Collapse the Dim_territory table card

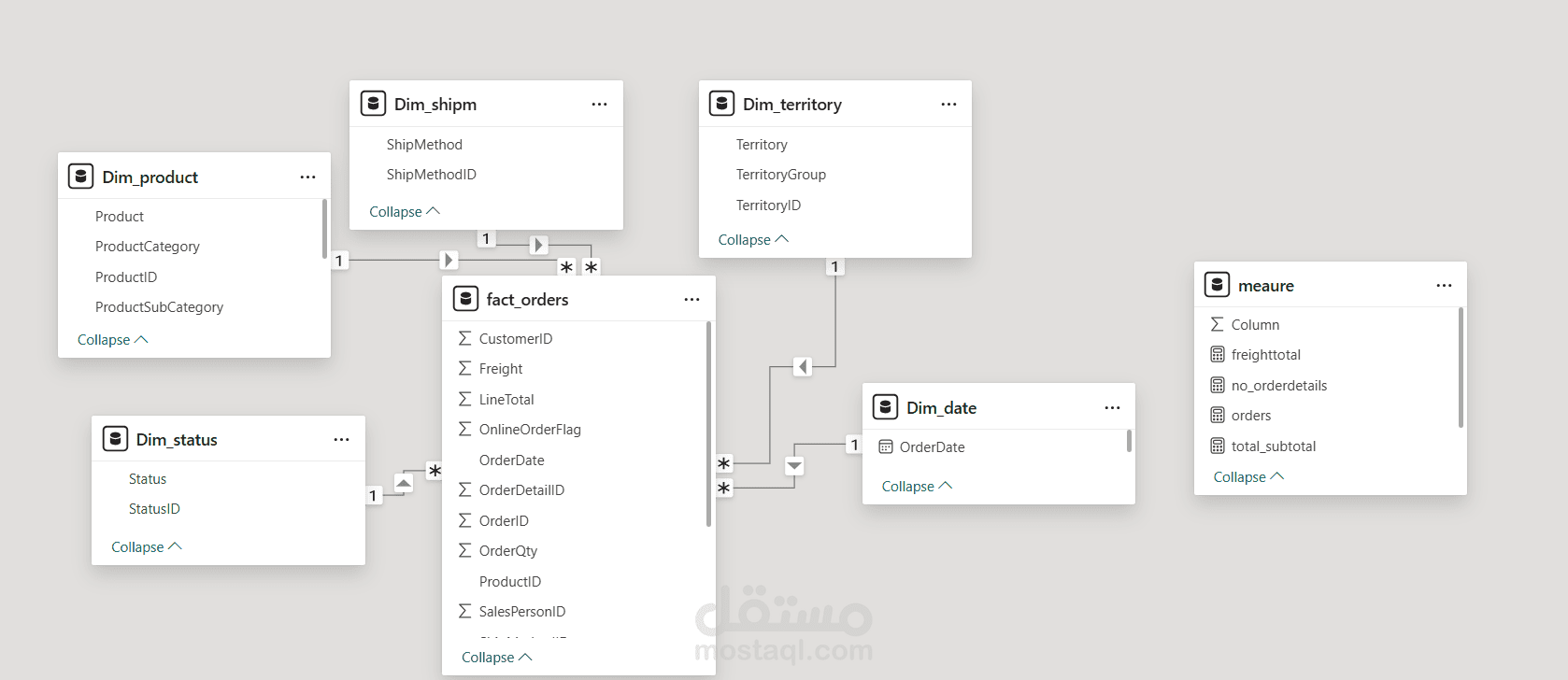pyautogui.click(x=753, y=240)
